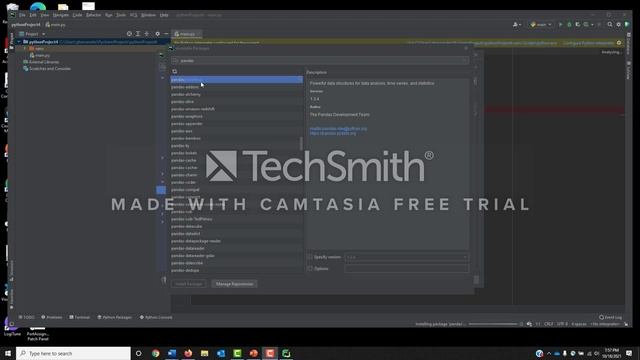Open the VCS menu

coord(133,15)
